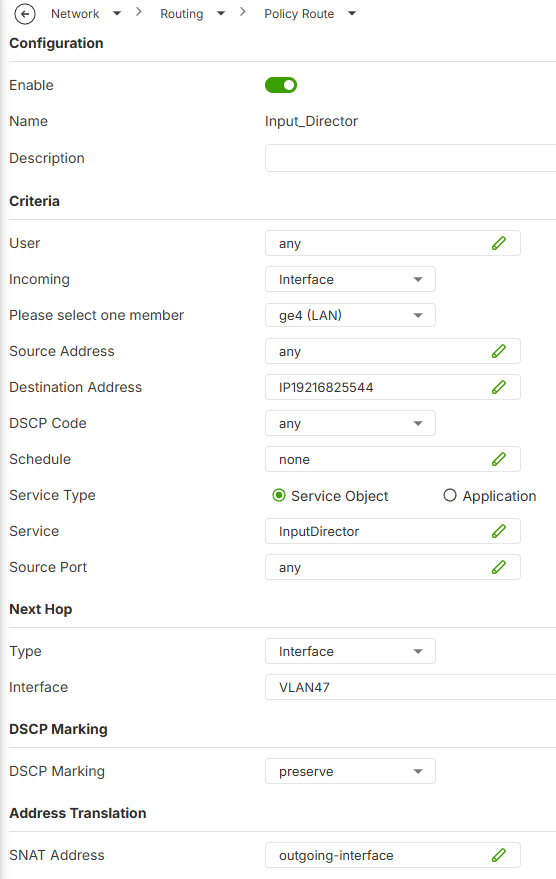Click the IP19216825544 destination field

click(393, 387)
